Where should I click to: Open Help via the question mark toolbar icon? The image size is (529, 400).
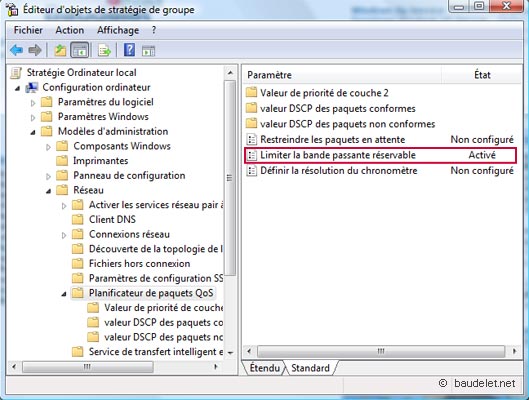(x=130, y=50)
